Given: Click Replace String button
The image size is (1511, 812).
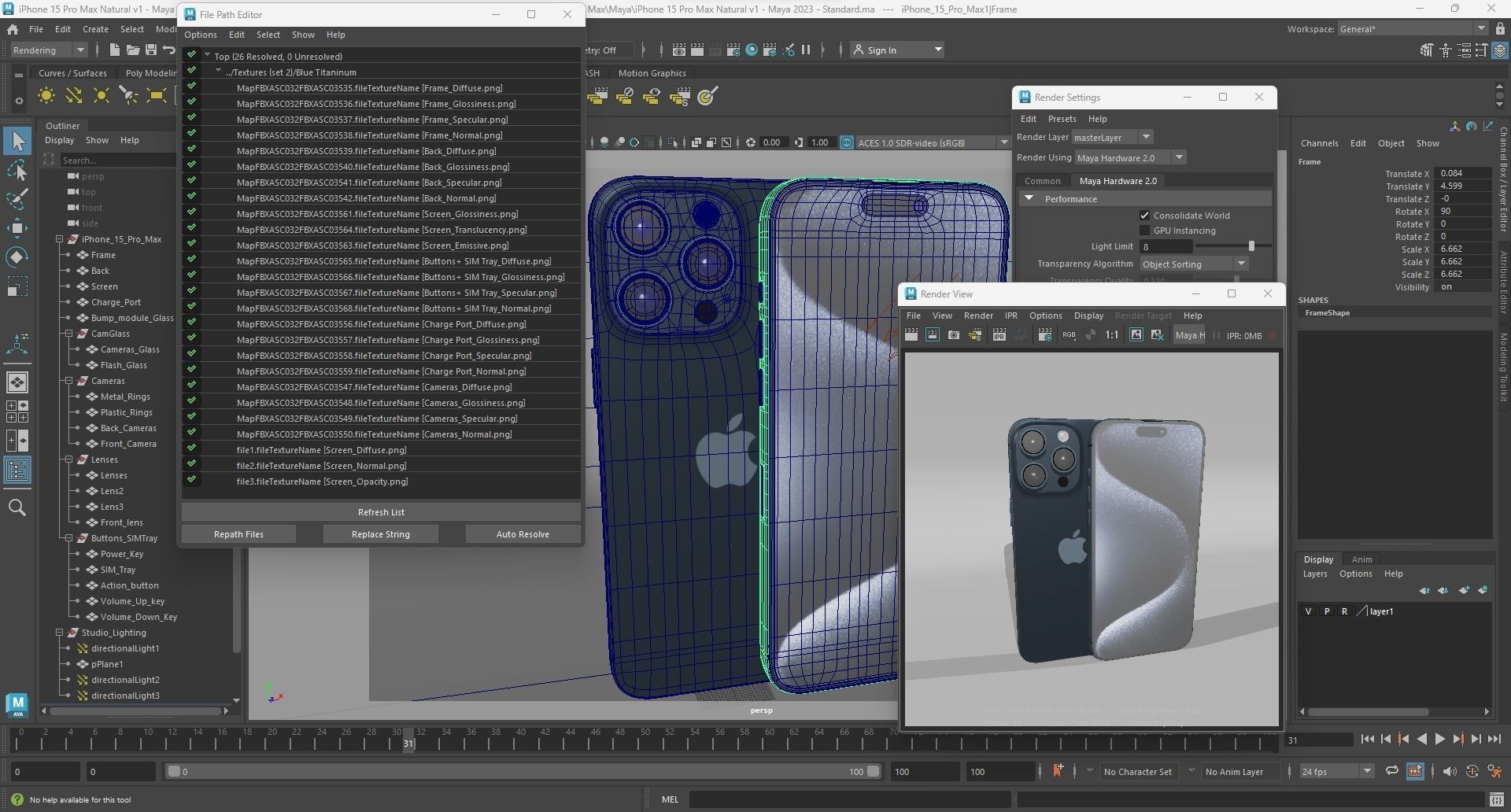Looking at the screenshot, I should pyautogui.click(x=381, y=534).
